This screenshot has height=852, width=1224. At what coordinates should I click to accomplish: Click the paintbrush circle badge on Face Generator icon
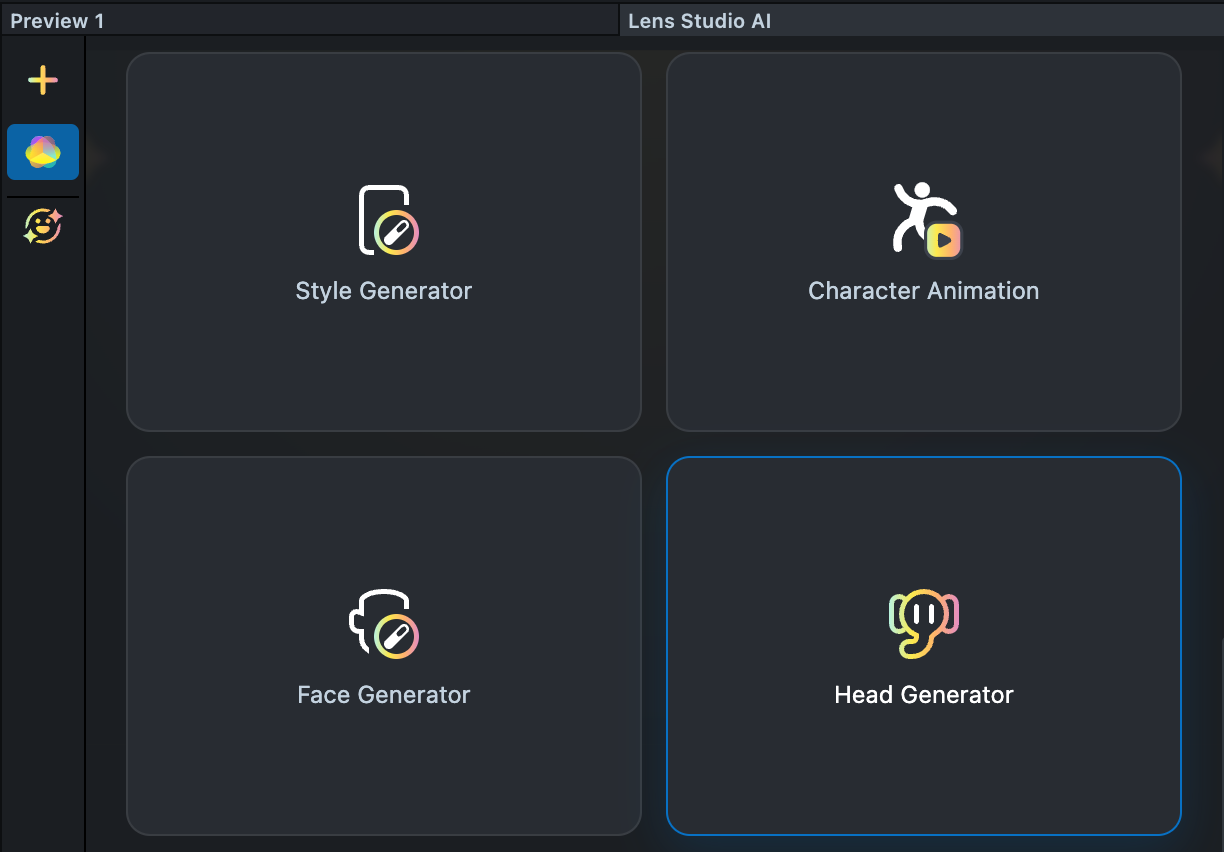[396, 636]
